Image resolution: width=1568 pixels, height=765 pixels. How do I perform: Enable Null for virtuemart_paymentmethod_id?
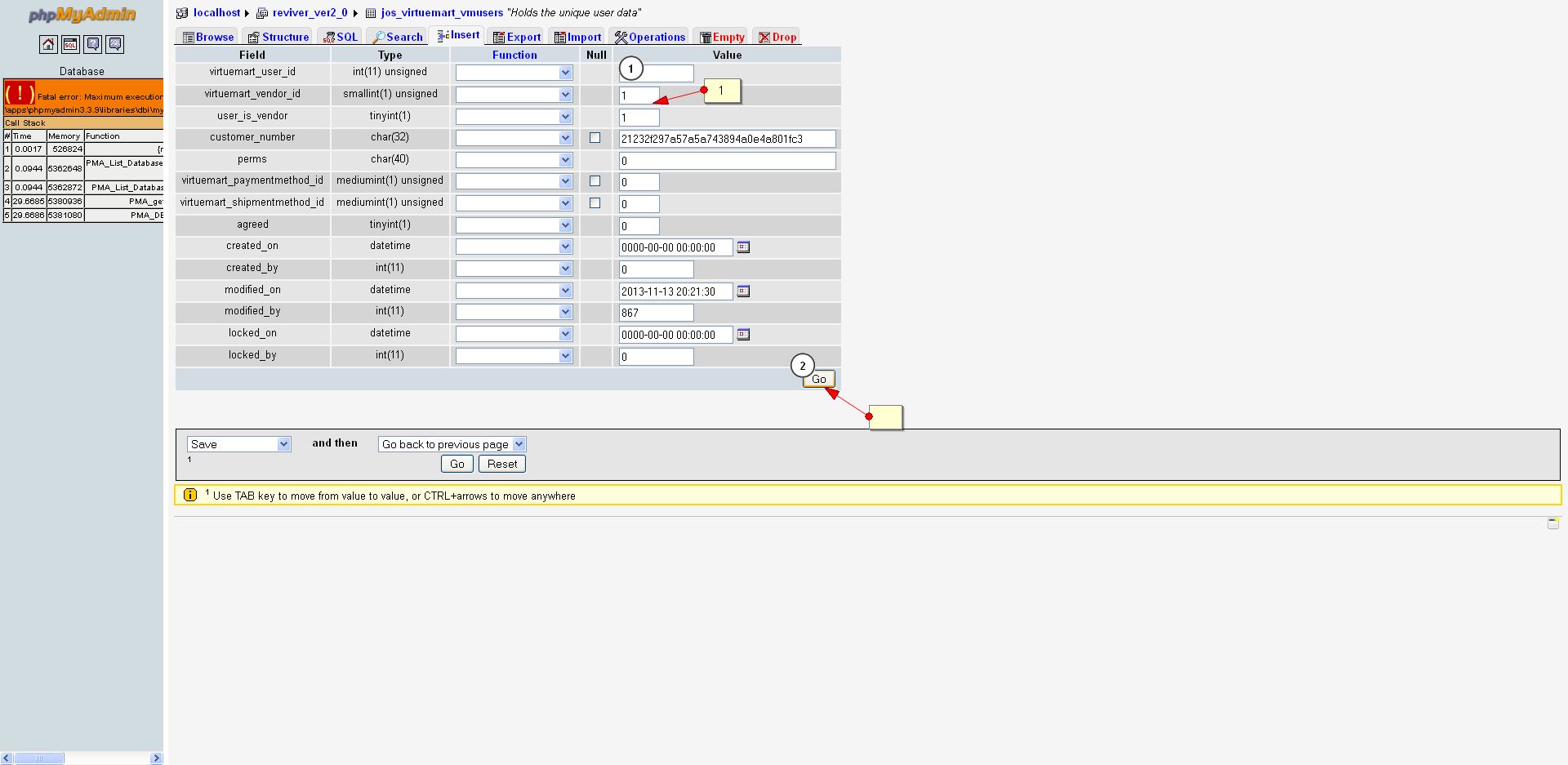(x=595, y=181)
